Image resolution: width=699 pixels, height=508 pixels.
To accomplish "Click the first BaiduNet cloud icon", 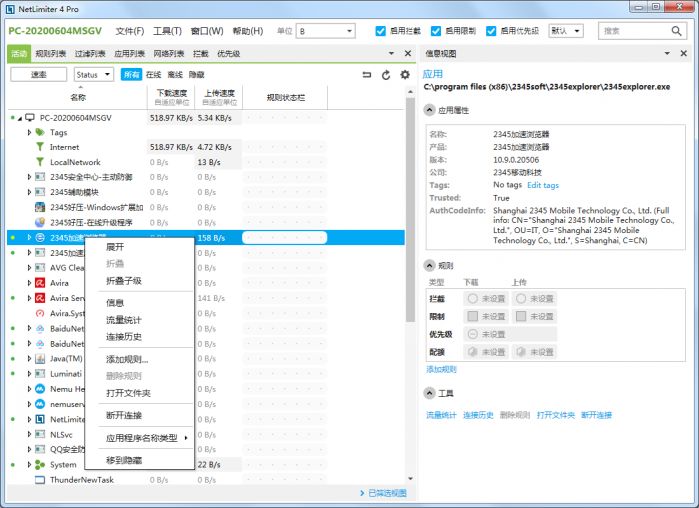I will coord(40,328).
